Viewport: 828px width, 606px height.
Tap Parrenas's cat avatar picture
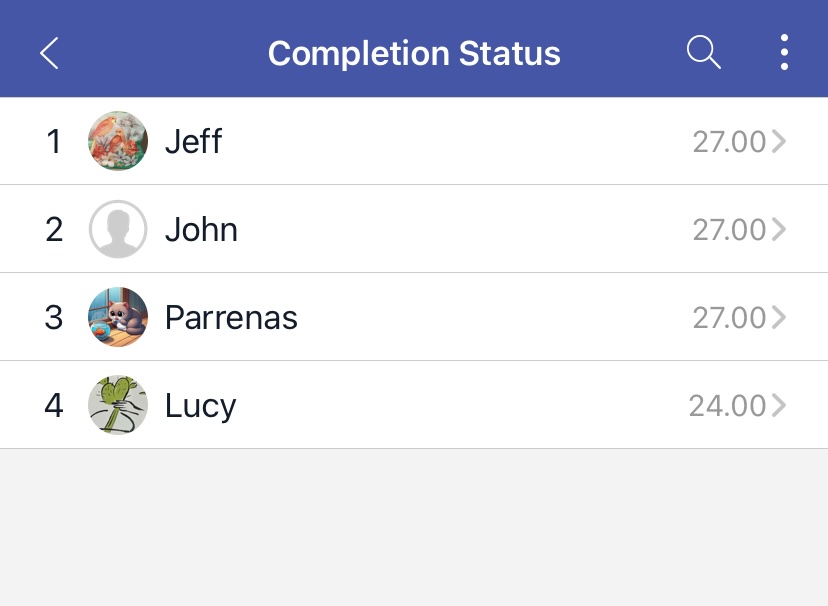pos(118,317)
